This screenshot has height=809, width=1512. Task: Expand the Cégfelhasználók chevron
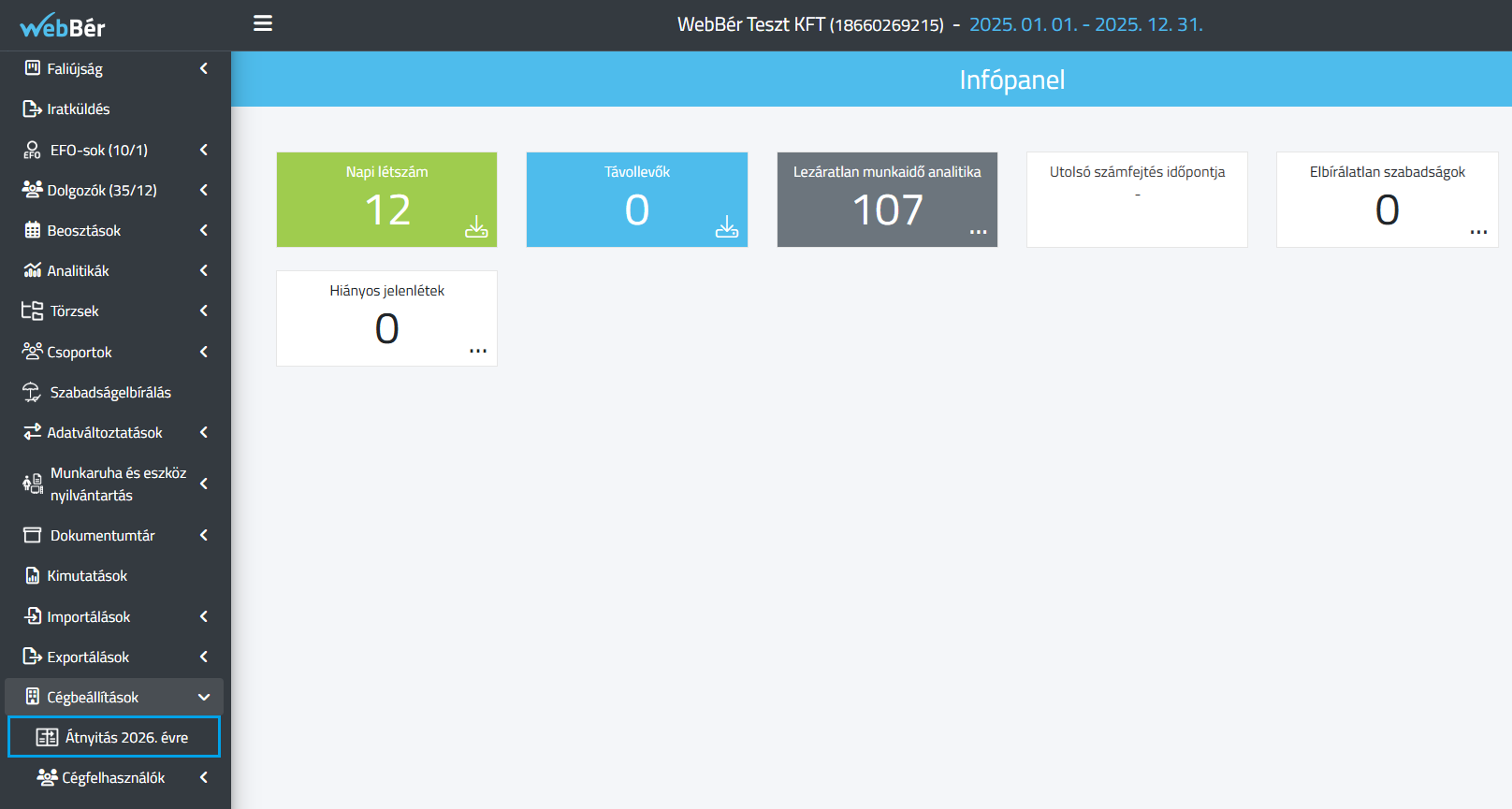pos(203,777)
